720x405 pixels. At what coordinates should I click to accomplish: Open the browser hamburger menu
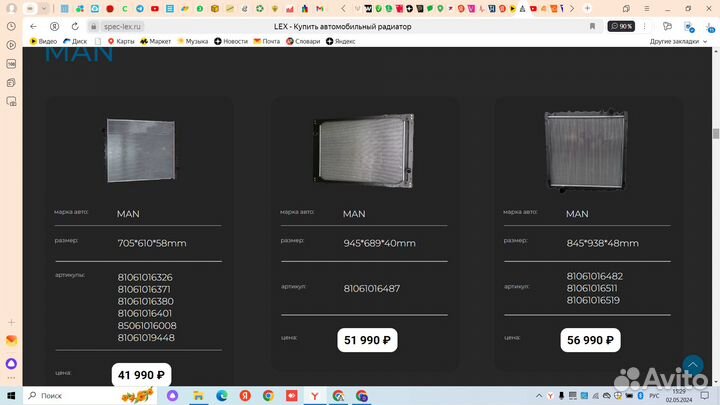click(647, 8)
